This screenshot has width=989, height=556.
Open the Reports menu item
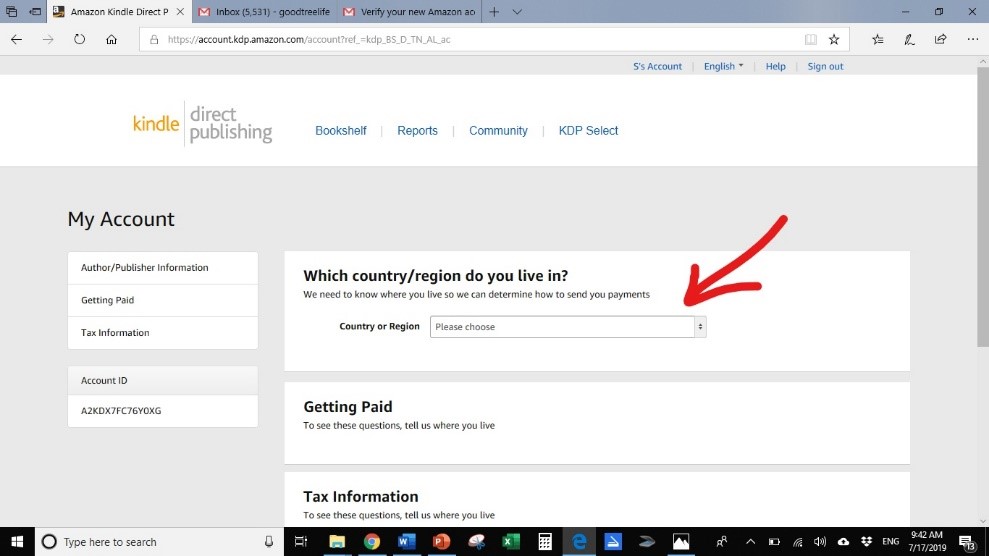(x=417, y=130)
